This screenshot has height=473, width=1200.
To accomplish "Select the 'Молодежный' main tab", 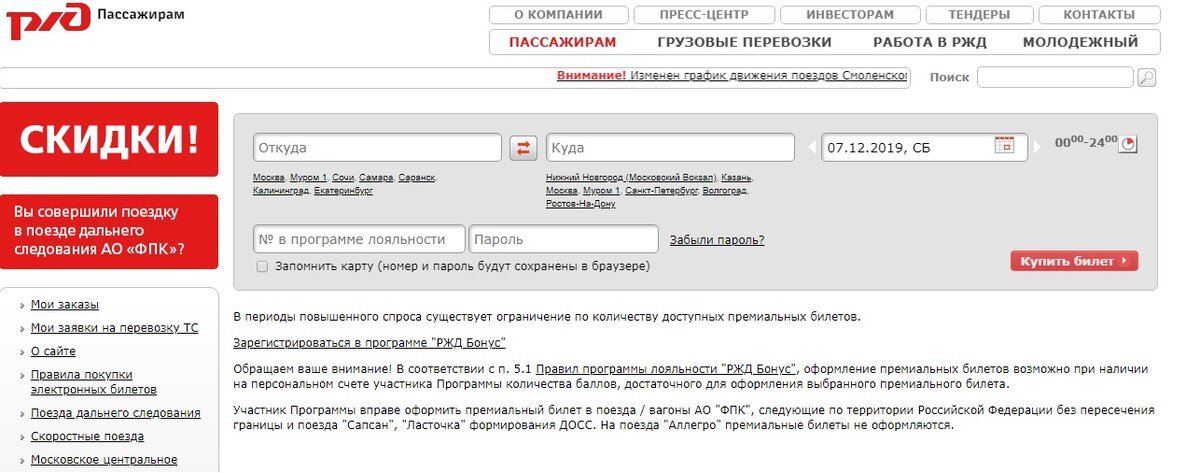I will tap(1080, 42).
